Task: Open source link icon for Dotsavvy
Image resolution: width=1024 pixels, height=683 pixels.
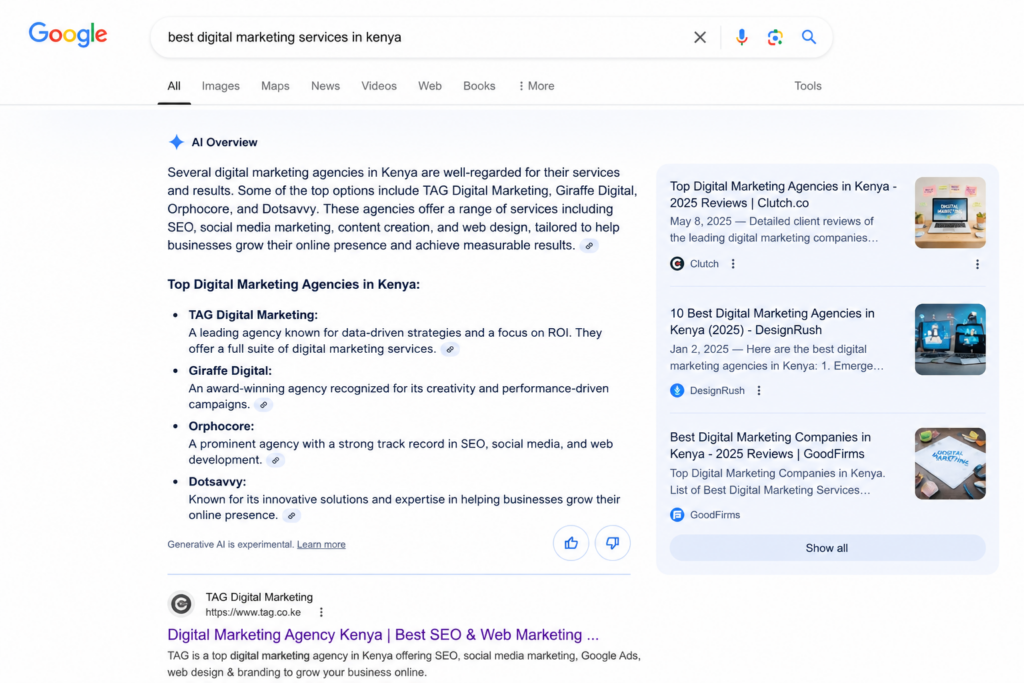Action: coord(292,516)
